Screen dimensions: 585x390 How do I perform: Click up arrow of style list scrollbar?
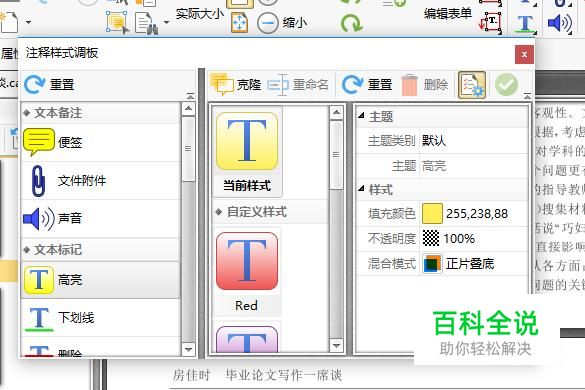[336, 112]
